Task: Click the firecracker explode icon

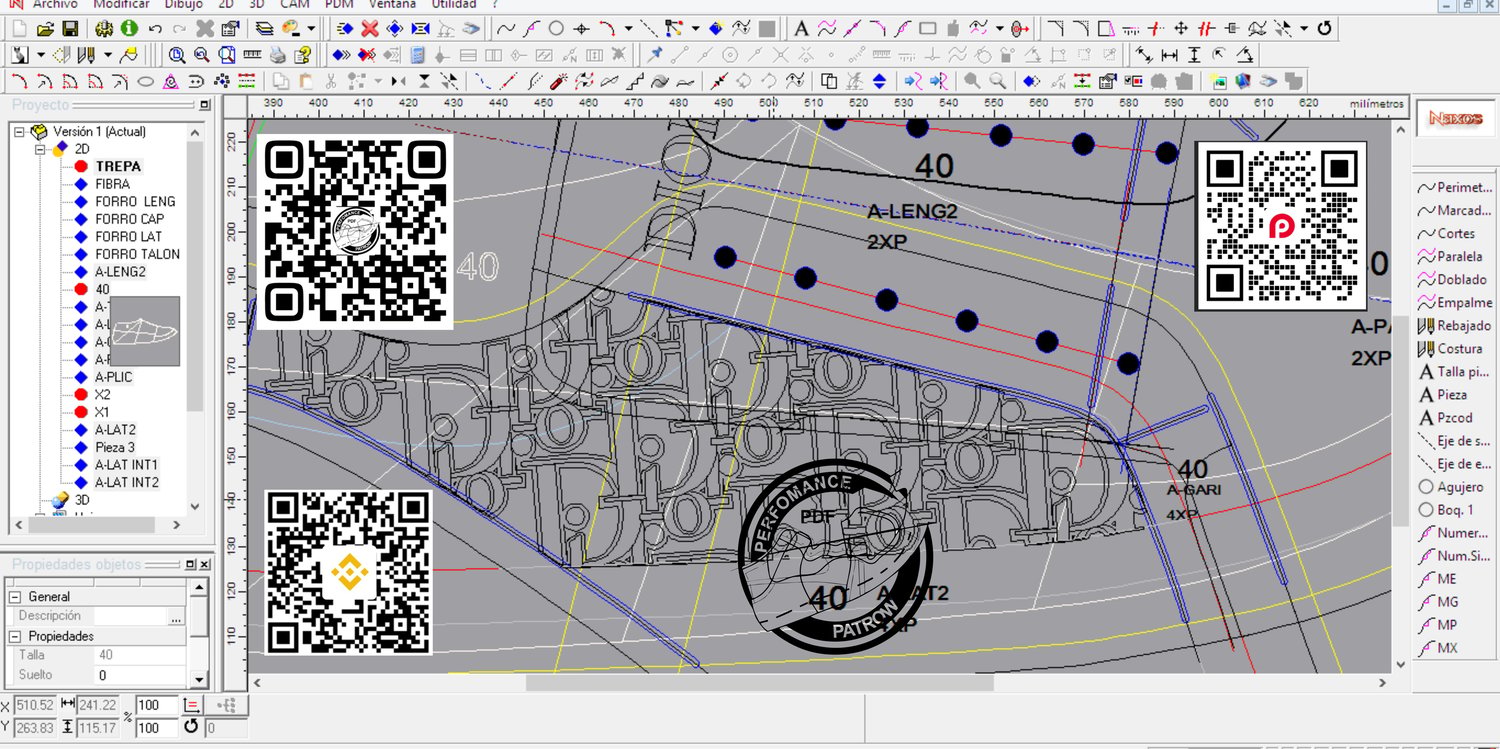Action: pyautogui.click(x=559, y=81)
